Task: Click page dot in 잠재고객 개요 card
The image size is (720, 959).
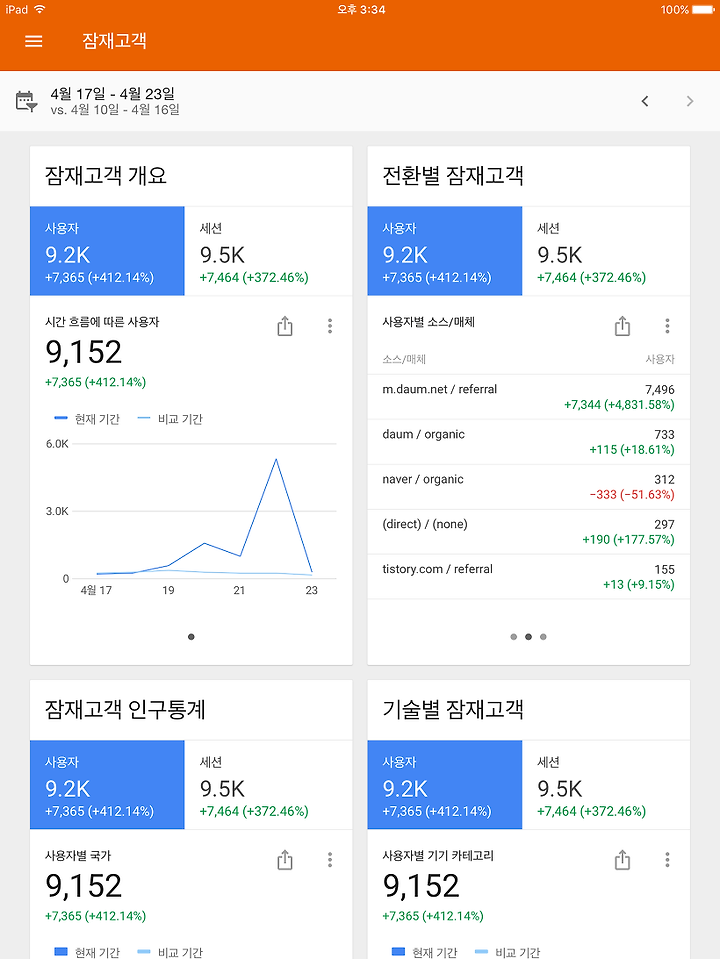Action: point(191,637)
